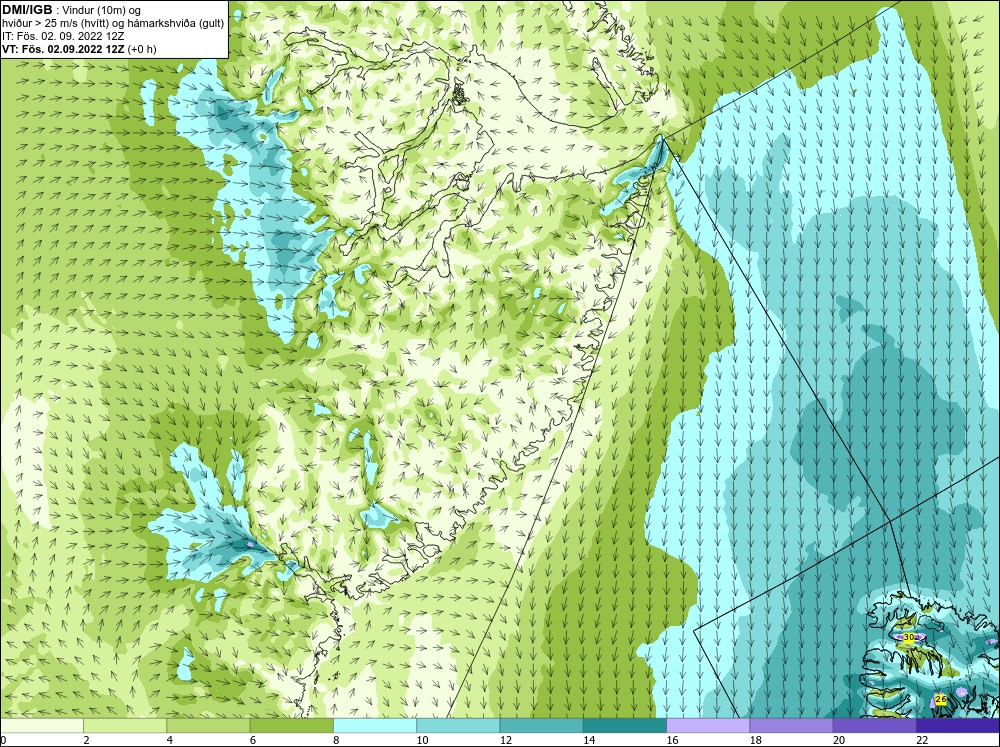Click the legend scale value 16
Viewport: 1000px width, 747px height.
(x=672, y=740)
